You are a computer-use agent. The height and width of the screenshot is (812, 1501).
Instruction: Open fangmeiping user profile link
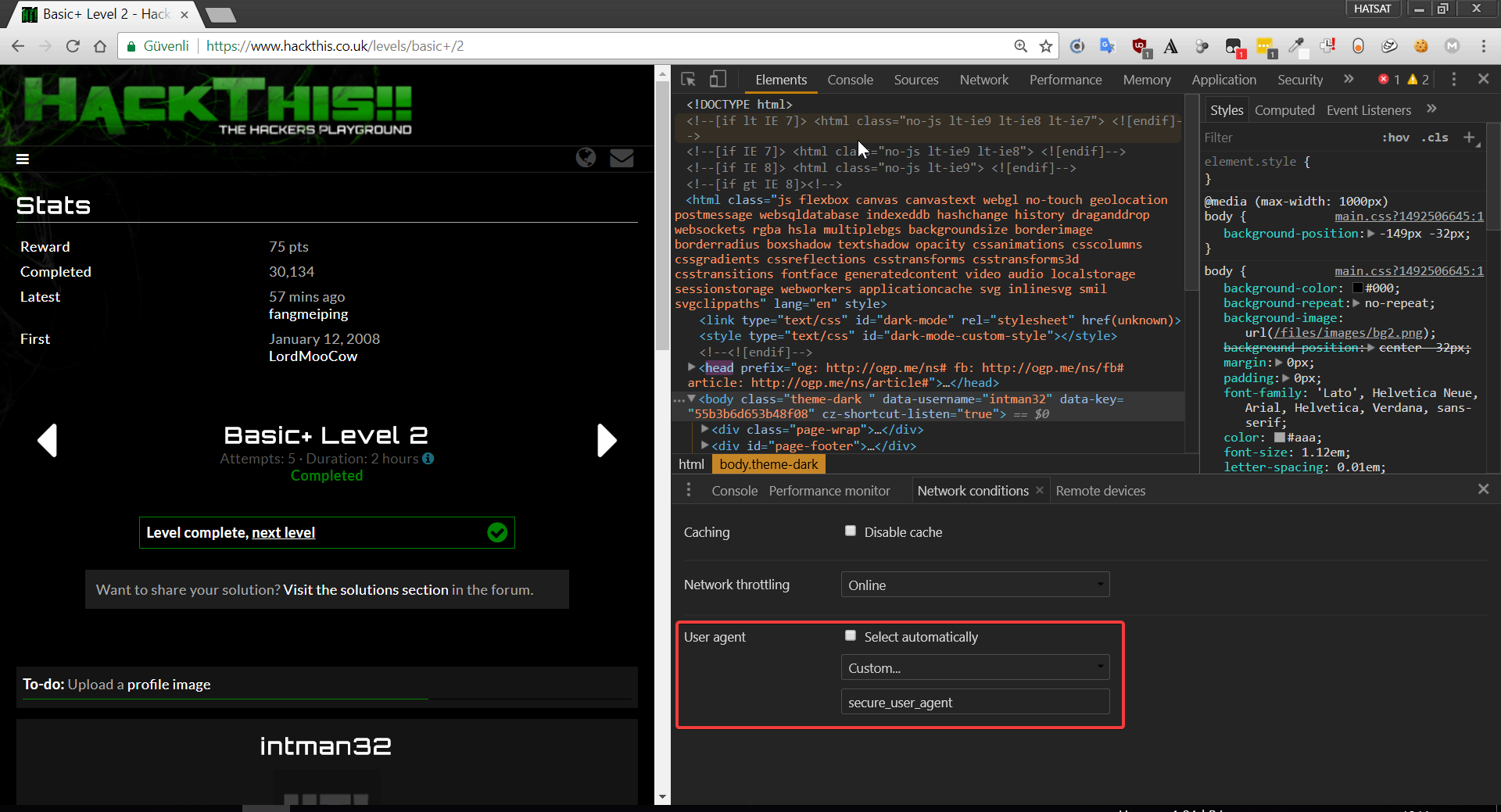308,314
